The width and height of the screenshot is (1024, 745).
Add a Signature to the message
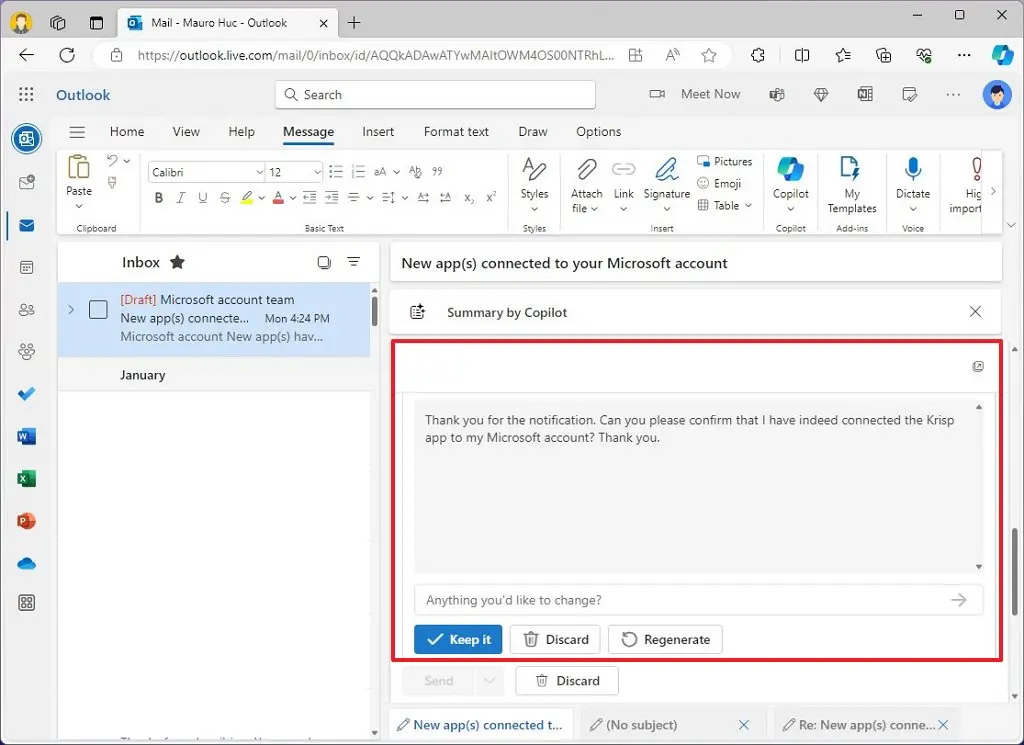[x=666, y=185]
